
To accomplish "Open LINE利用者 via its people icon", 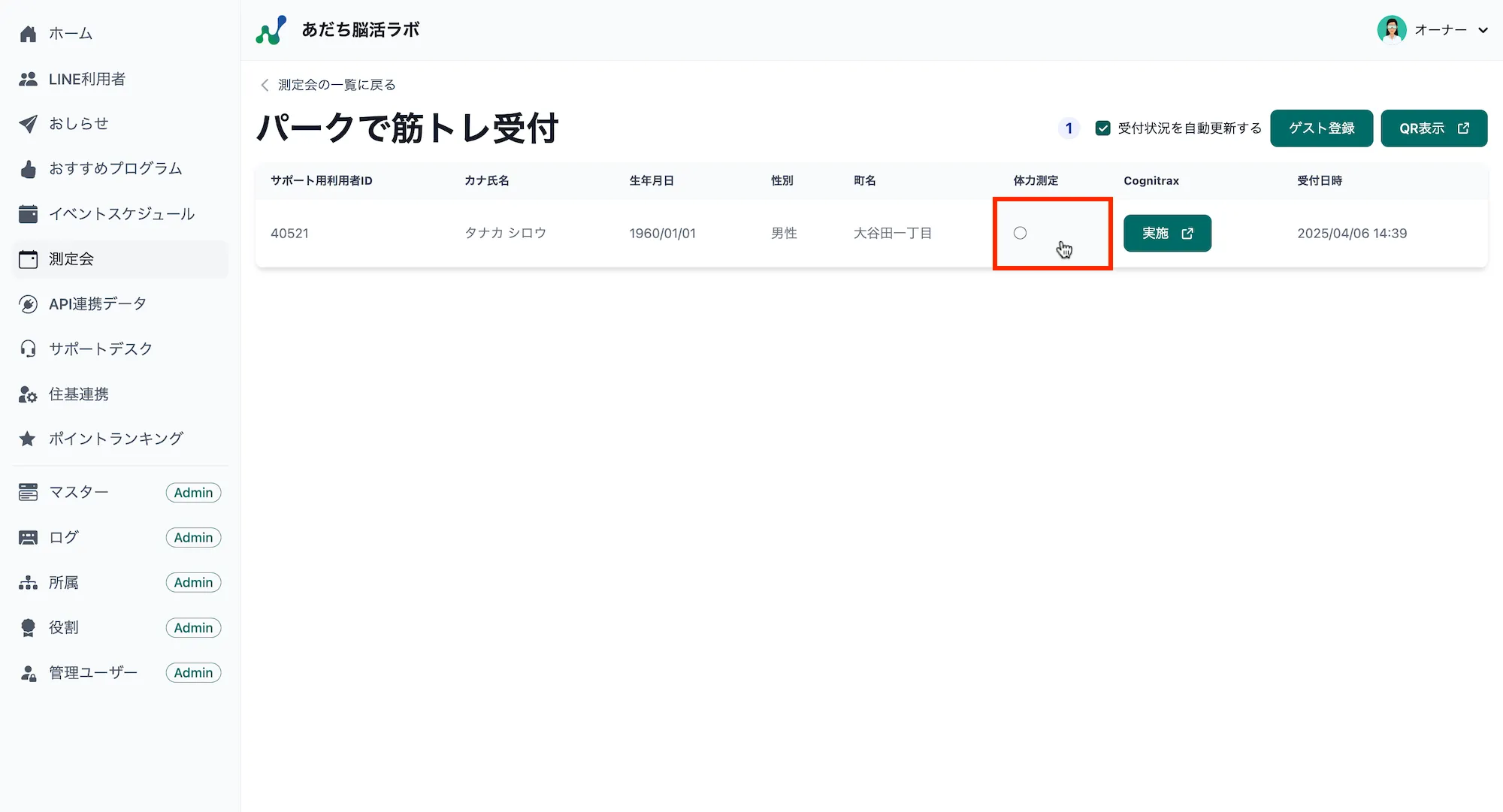I will [28, 78].
